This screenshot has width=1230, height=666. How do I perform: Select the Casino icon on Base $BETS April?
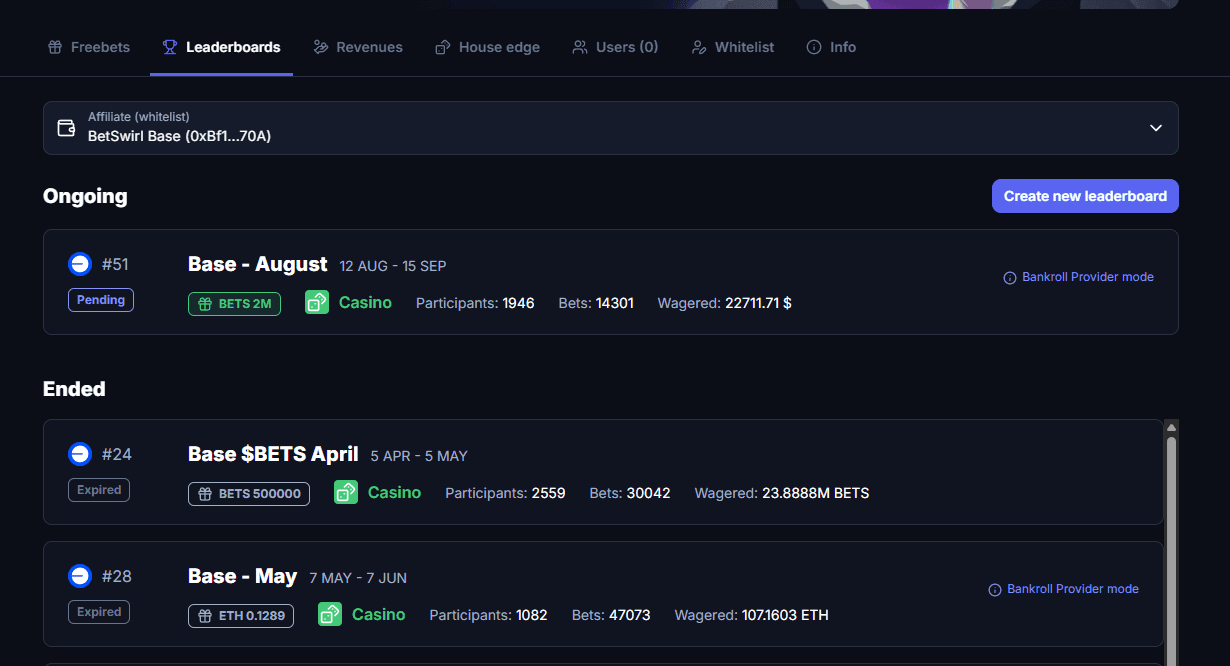point(345,492)
